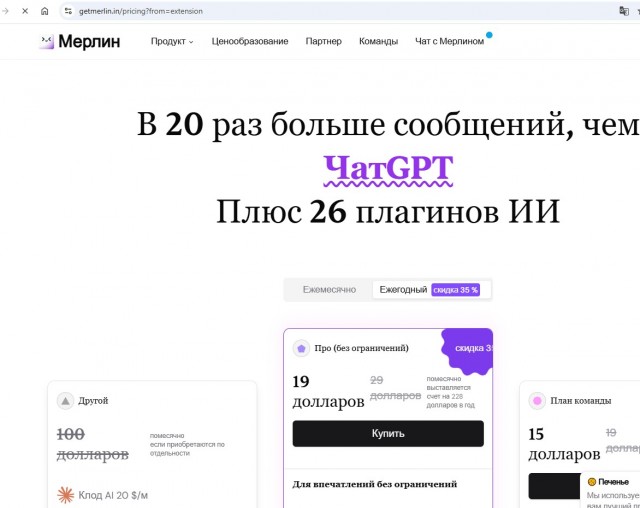Click the cookie icon in Печенье popup
This screenshot has width=640, height=508.
[x=591, y=482]
